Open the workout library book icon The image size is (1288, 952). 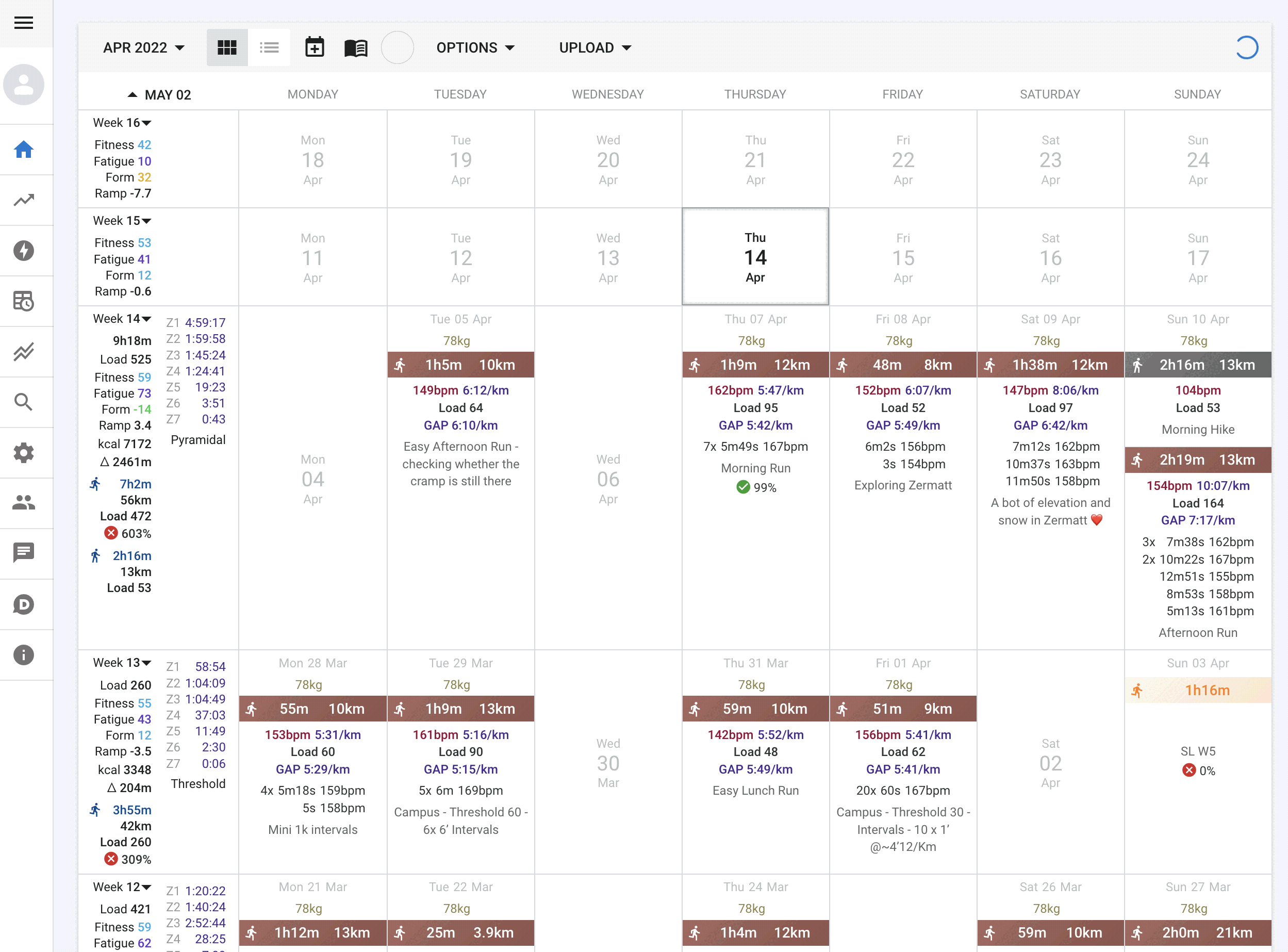coord(355,47)
